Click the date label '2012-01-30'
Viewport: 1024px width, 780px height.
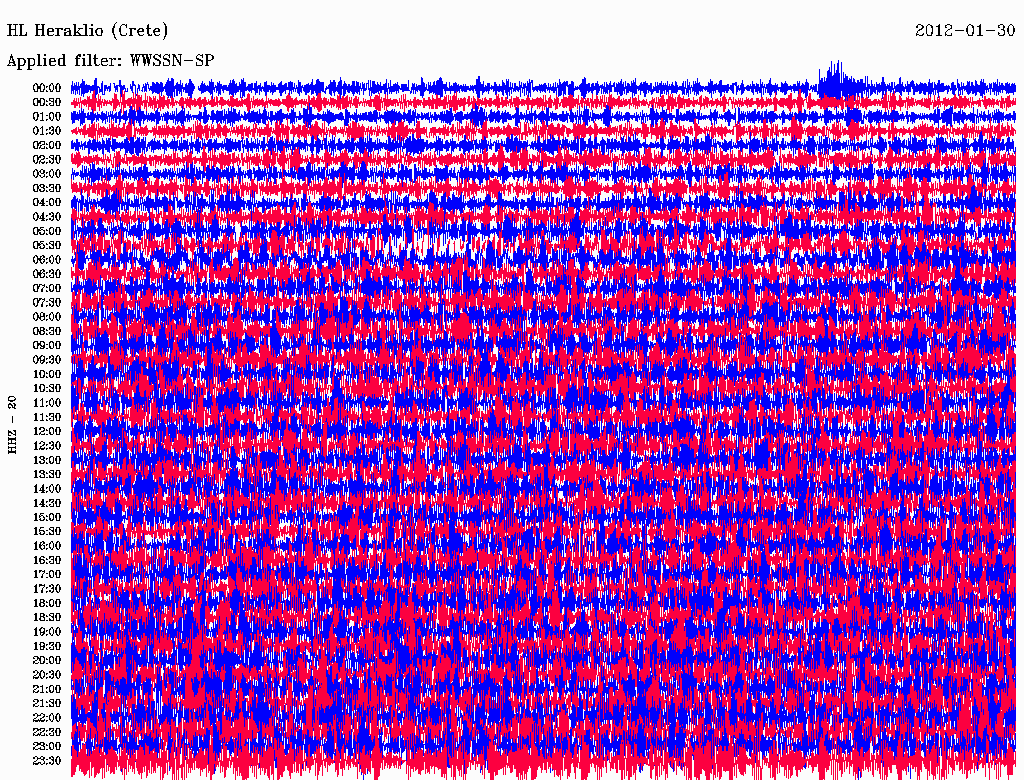coord(965,30)
